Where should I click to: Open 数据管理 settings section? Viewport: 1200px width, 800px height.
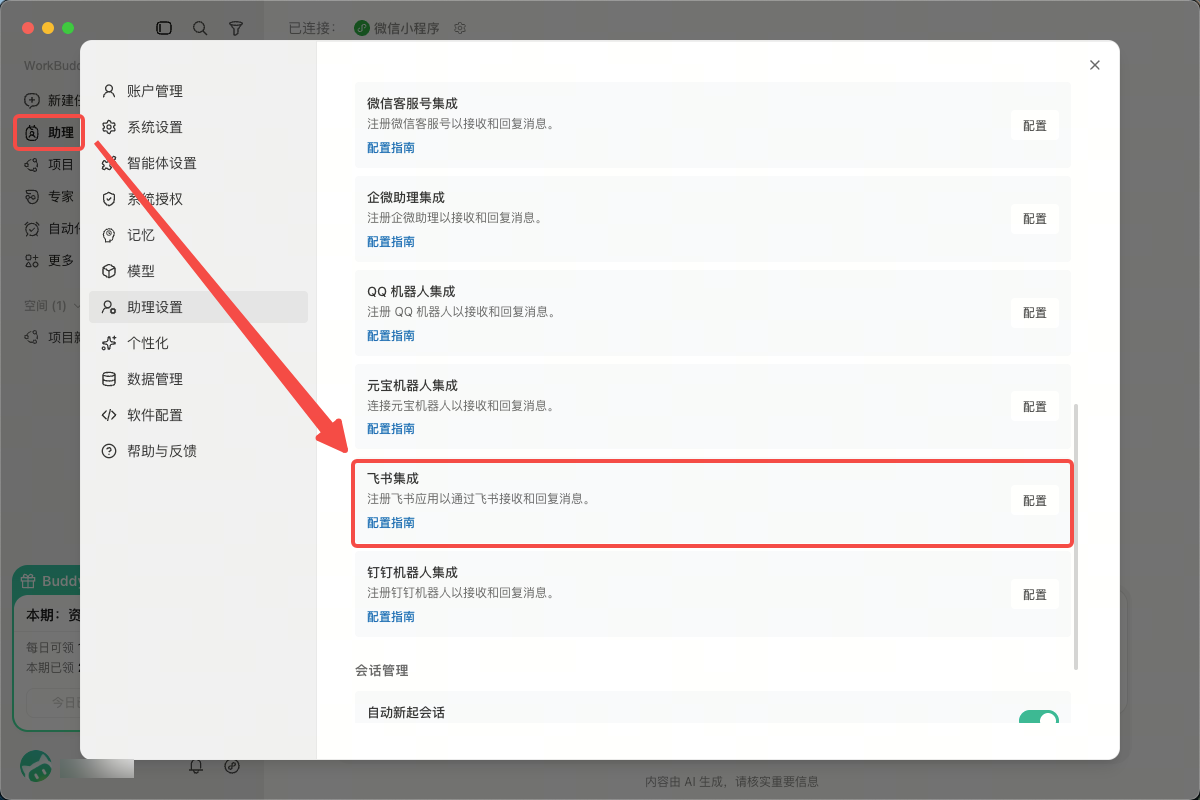[198, 379]
